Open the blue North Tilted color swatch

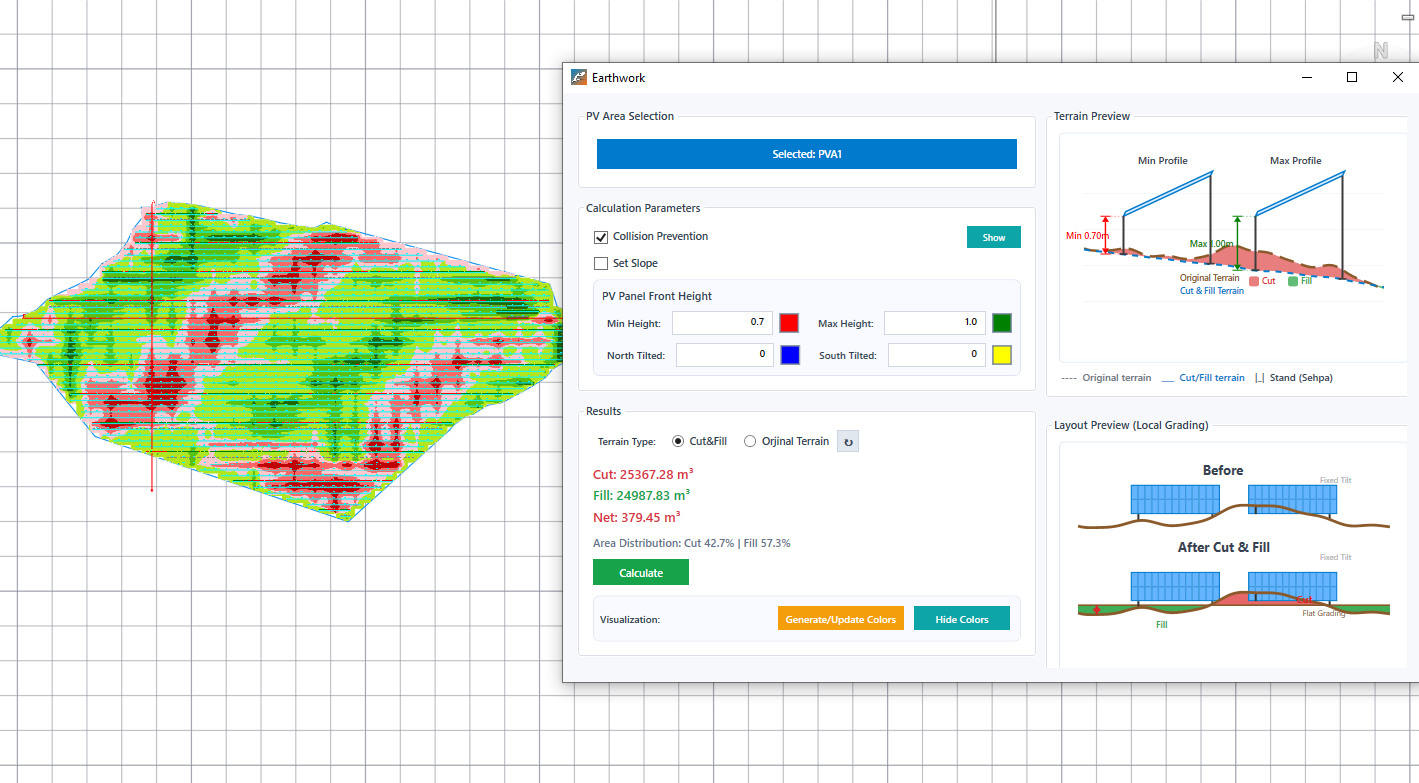coord(790,355)
